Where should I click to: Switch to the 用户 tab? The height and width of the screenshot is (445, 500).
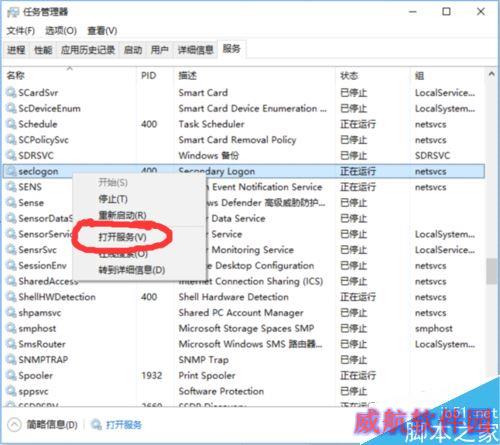click(160, 50)
